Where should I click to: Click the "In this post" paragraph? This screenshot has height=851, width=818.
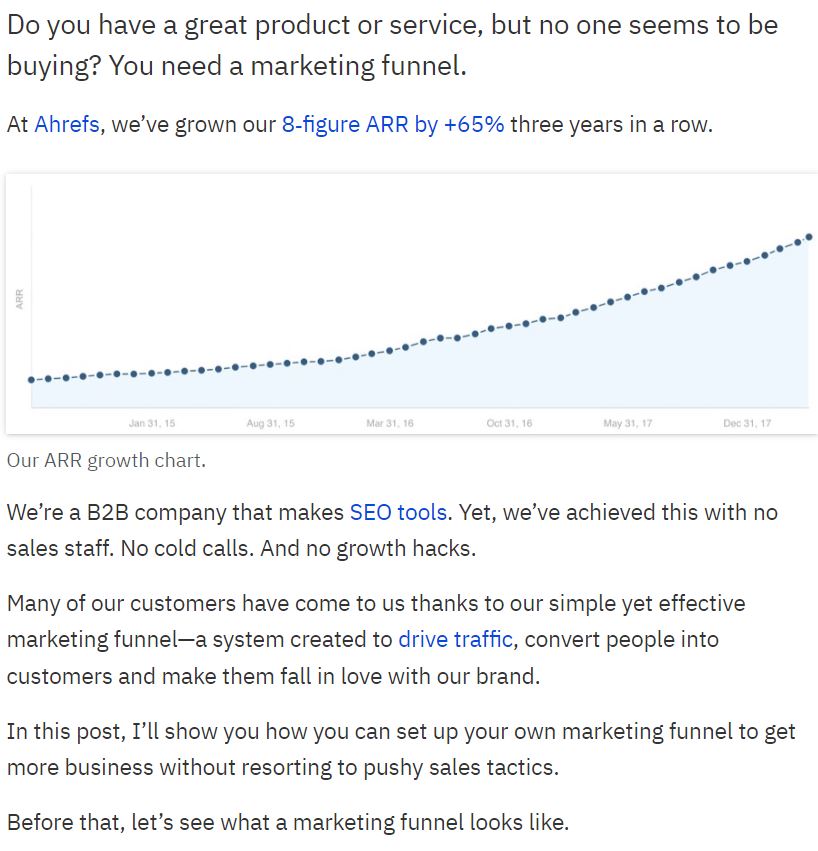(x=401, y=750)
